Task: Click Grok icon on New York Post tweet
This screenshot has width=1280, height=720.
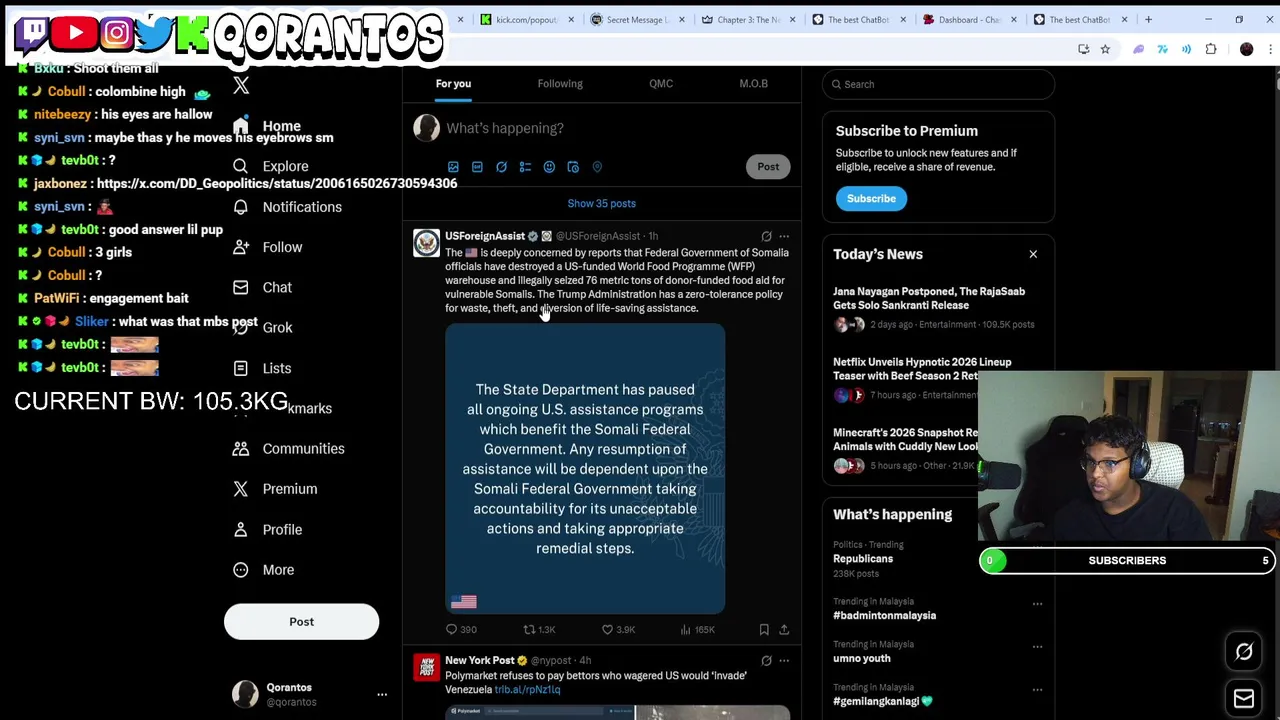Action: pos(766,661)
